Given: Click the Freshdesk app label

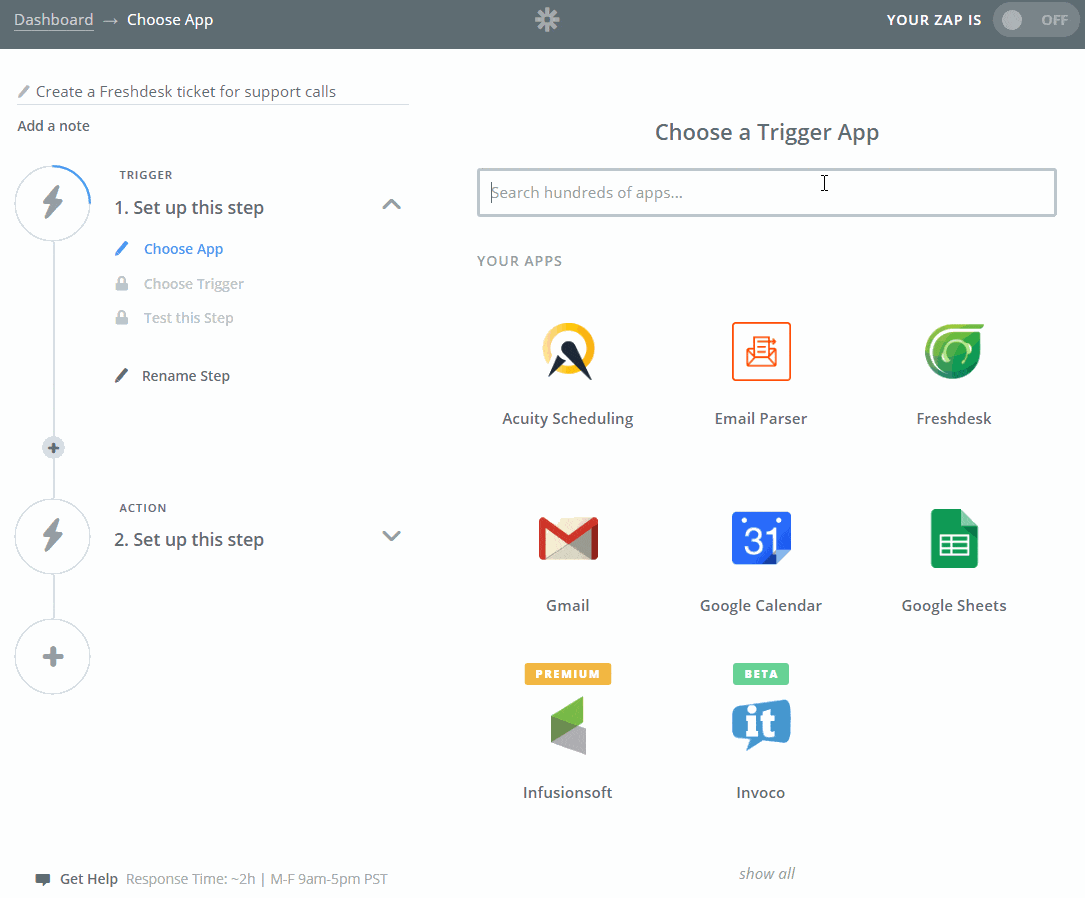Looking at the screenshot, I should coord(954,419).
